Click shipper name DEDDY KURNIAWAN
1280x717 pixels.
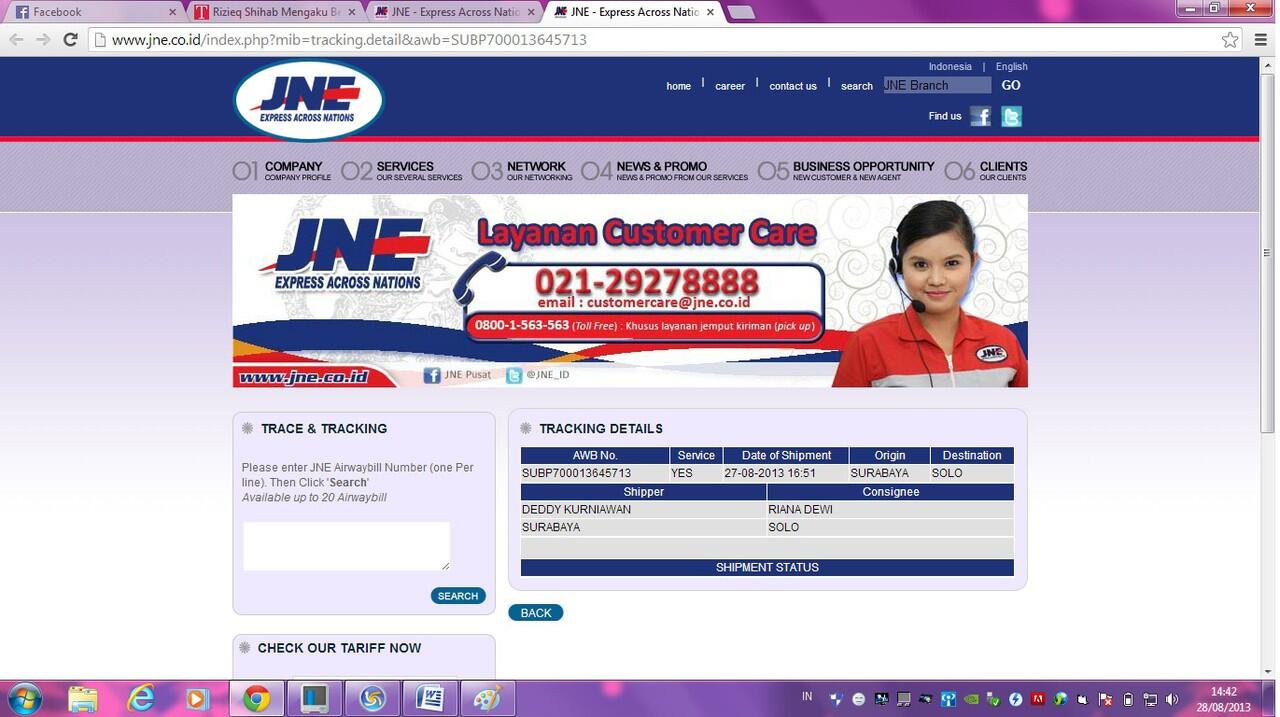(x=576, y=510)
